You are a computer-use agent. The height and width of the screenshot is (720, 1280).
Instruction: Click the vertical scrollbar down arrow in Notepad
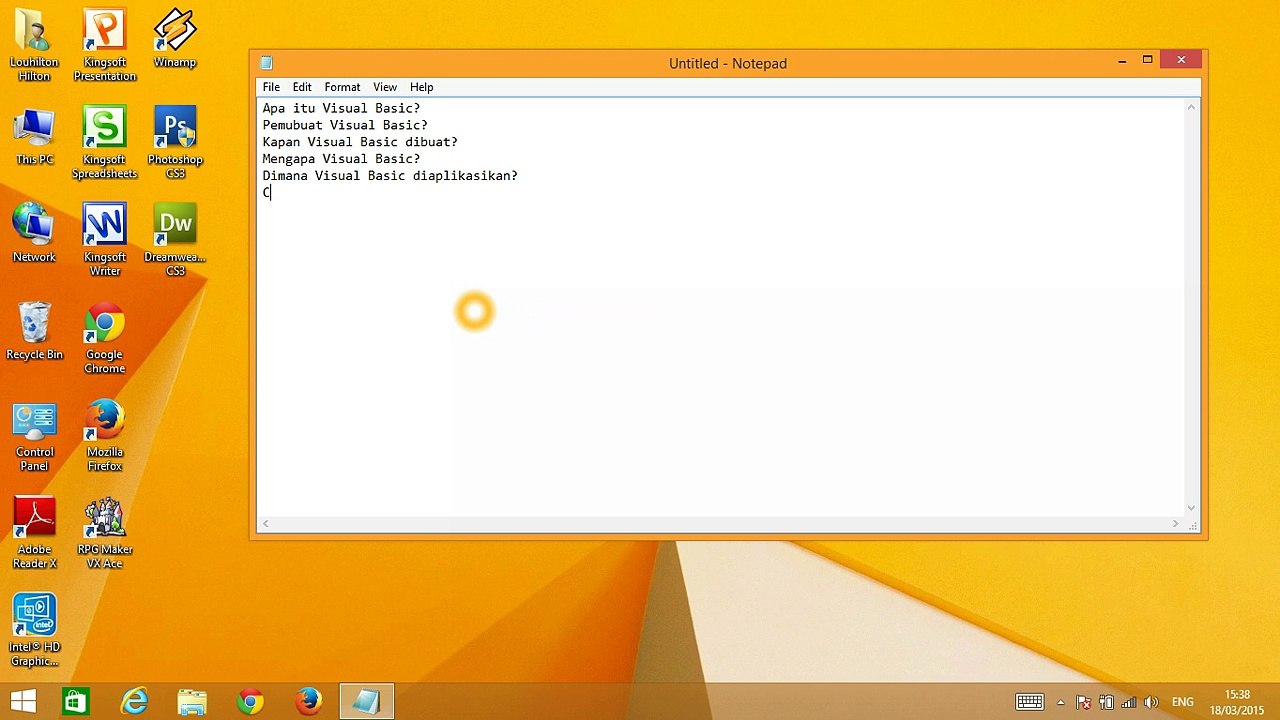[x=1192, y=508]
